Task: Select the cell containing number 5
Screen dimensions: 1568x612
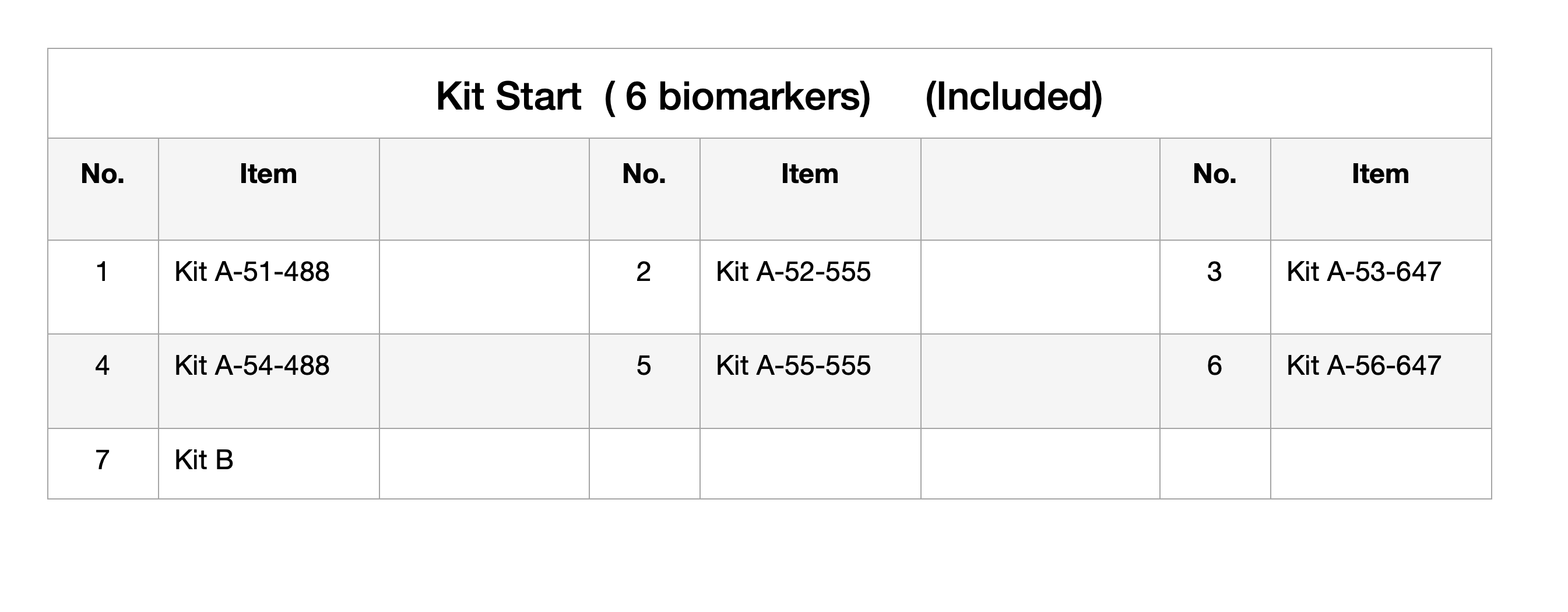Action: (645, 381)
